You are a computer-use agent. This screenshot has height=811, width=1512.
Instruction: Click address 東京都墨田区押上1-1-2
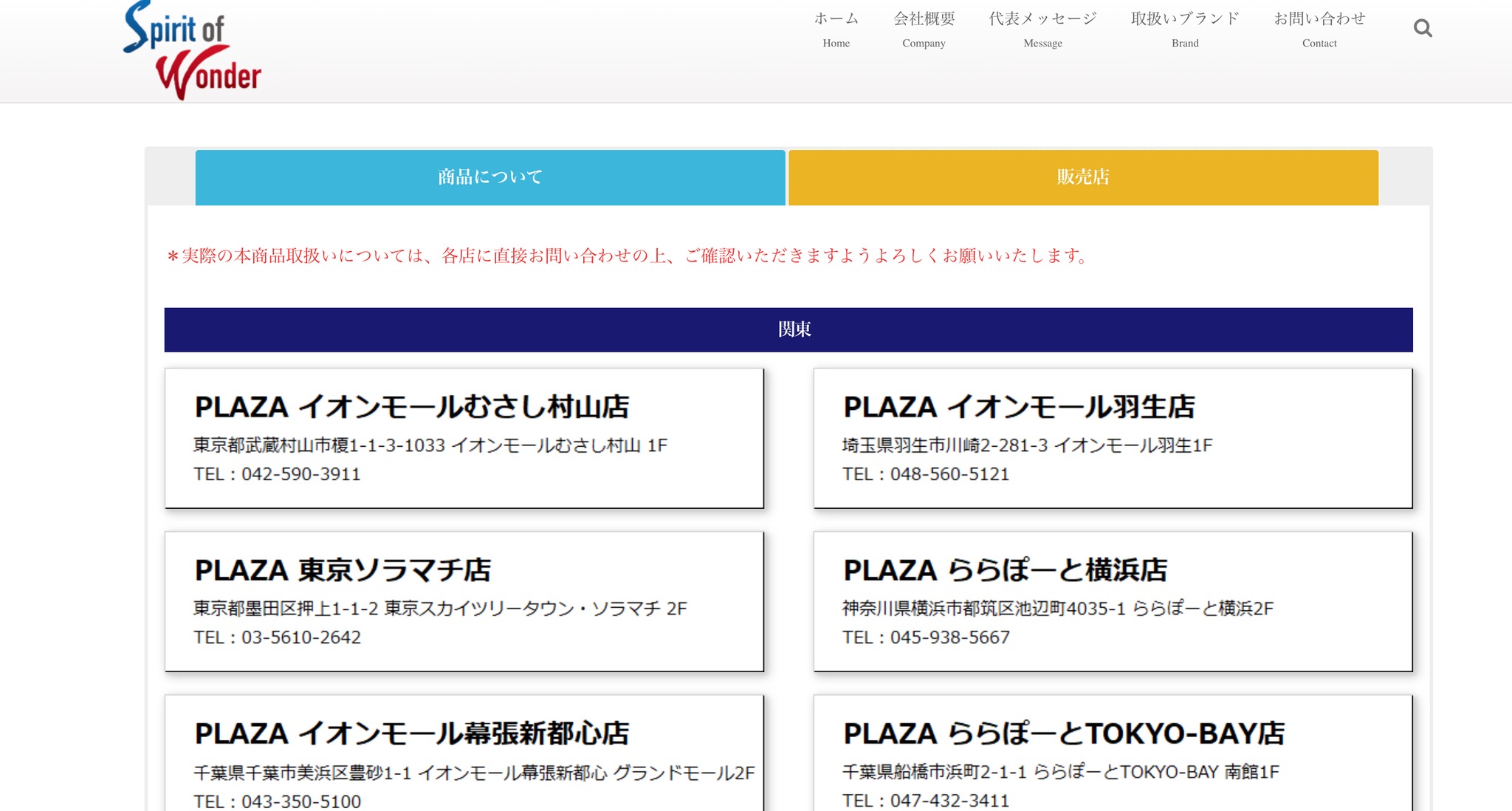coord(286,609)
